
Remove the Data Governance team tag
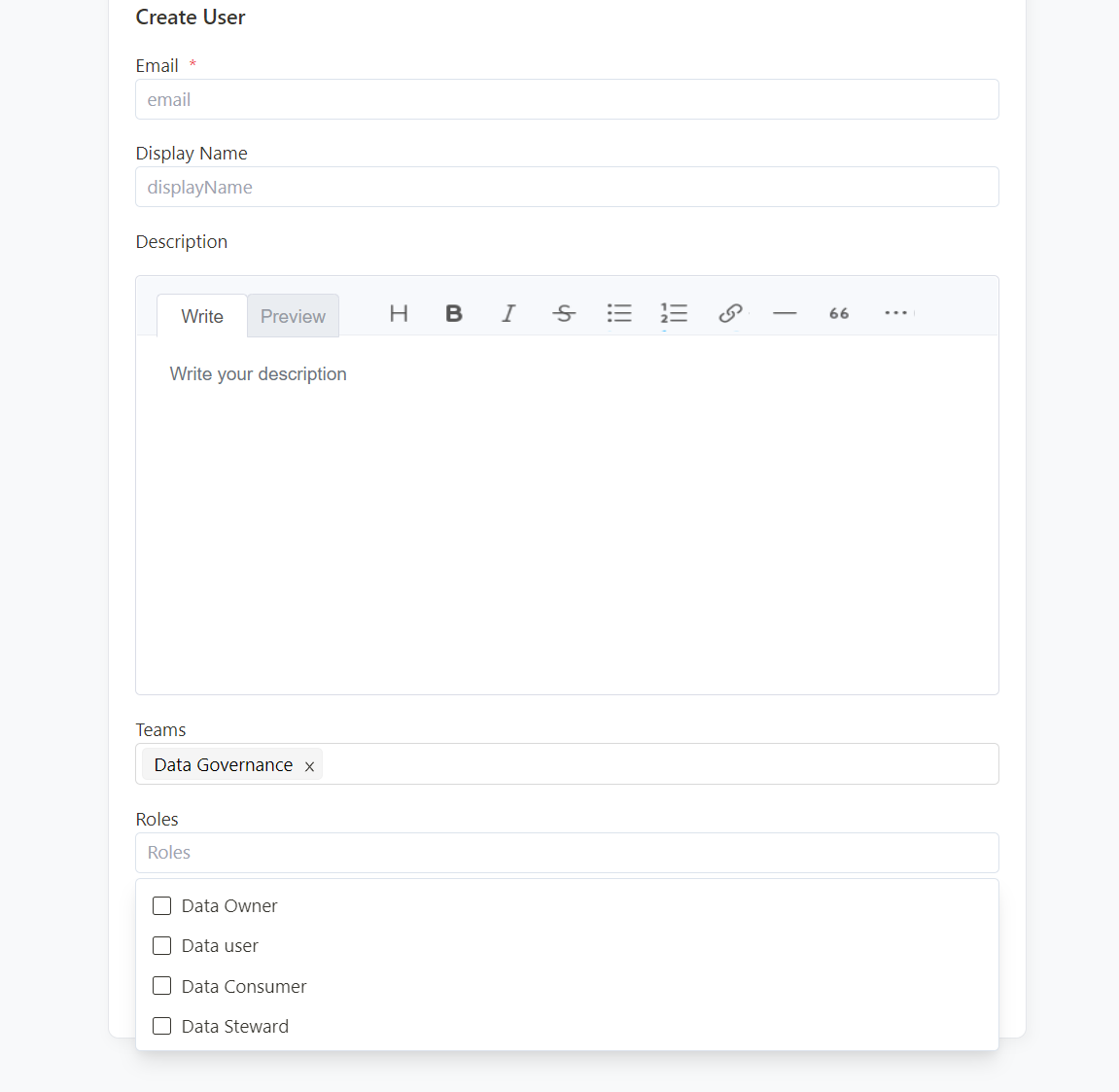click(x=309, y=766)
